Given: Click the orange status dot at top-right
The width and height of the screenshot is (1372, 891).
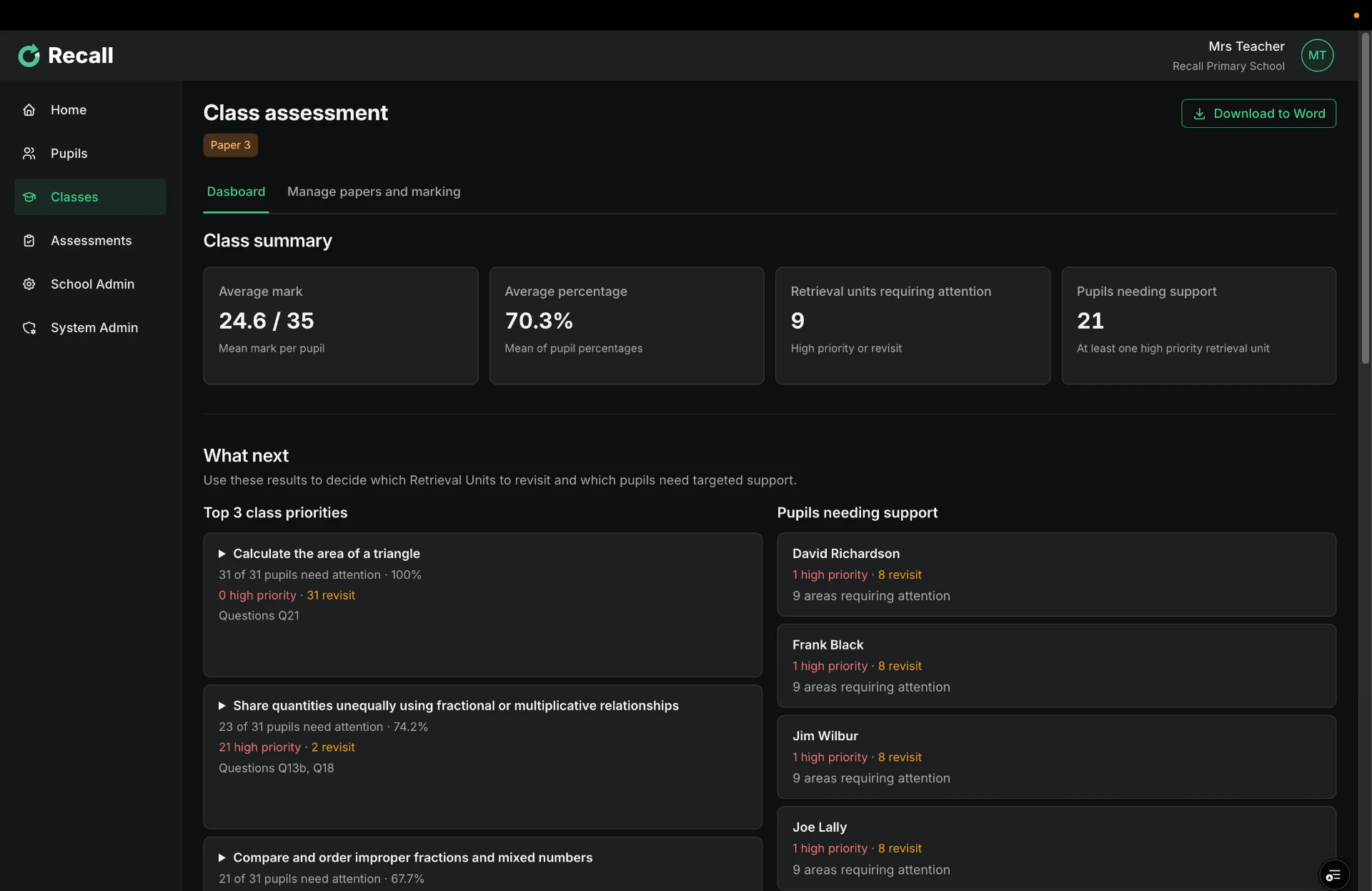Looking at the screenshot, I should tap(1356, 15).
